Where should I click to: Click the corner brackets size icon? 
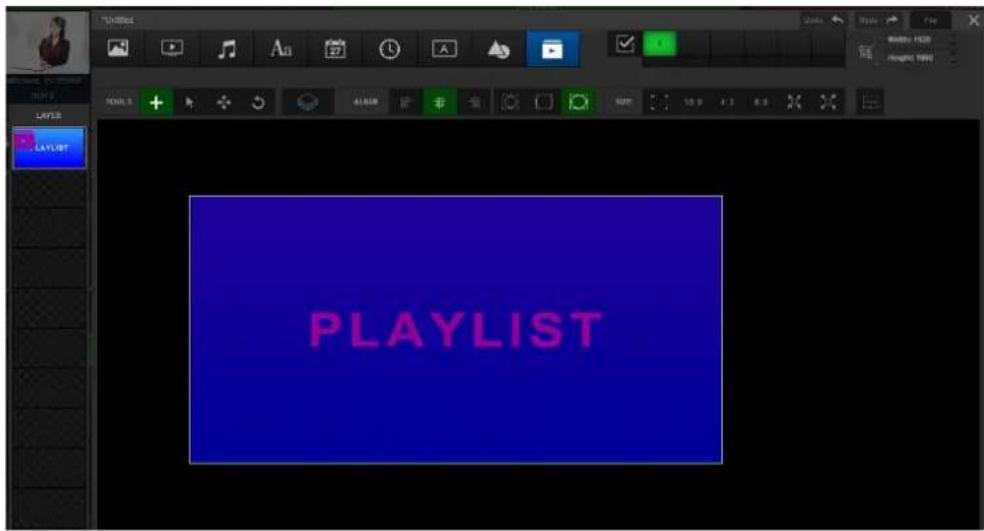658,102
